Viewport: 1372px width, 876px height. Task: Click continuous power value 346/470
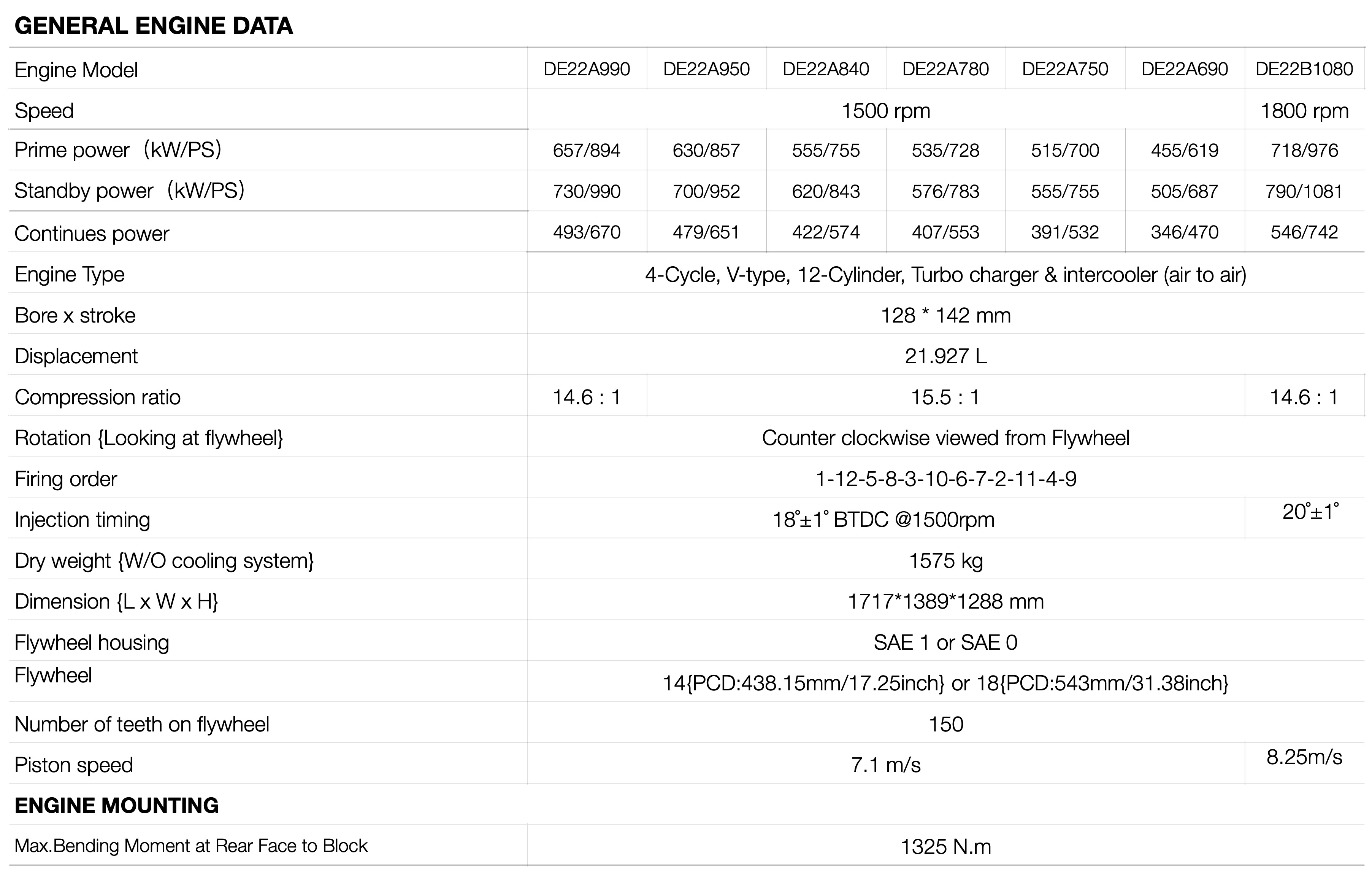1185,232
